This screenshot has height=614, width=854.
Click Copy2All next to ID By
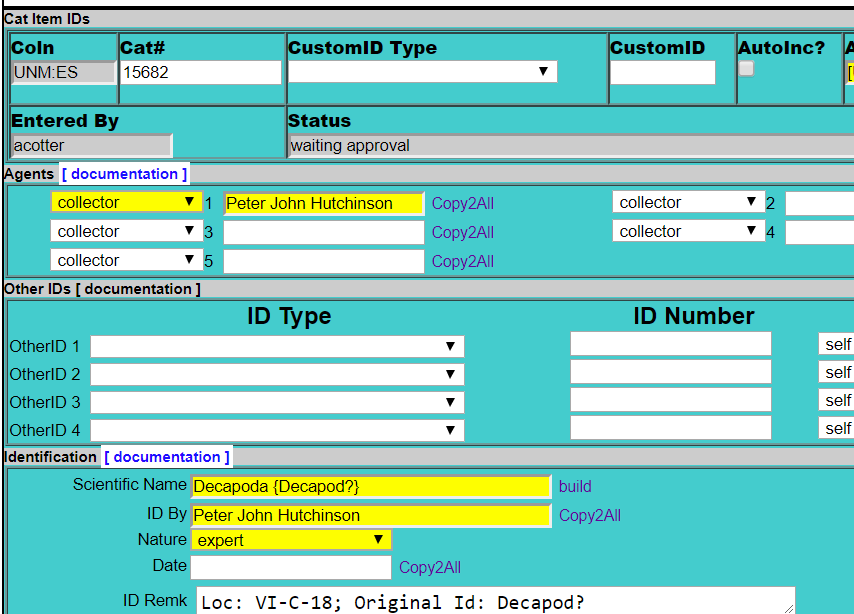[590, 515]
